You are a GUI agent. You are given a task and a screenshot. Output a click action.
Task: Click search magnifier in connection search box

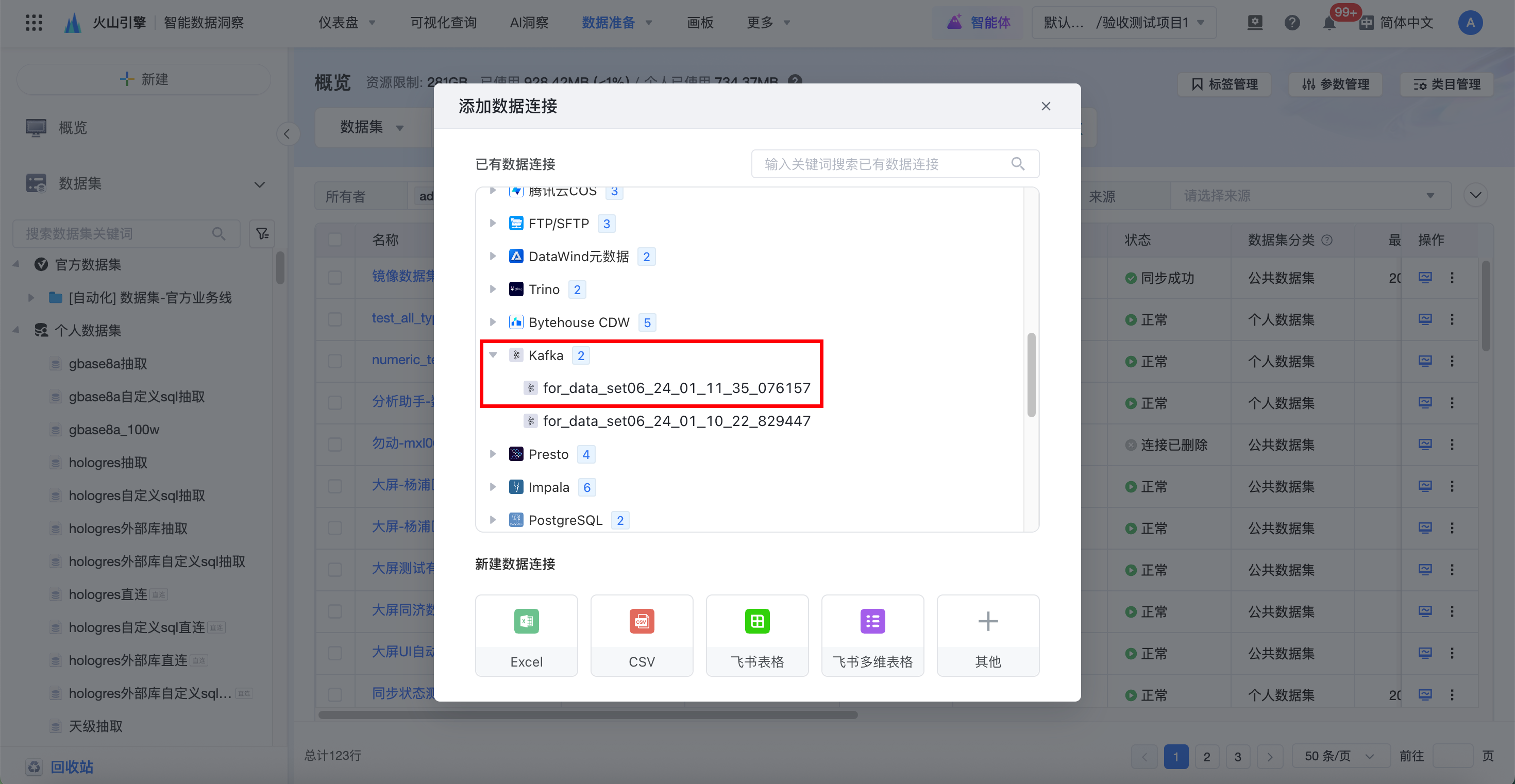click(x=1017, y=164)
